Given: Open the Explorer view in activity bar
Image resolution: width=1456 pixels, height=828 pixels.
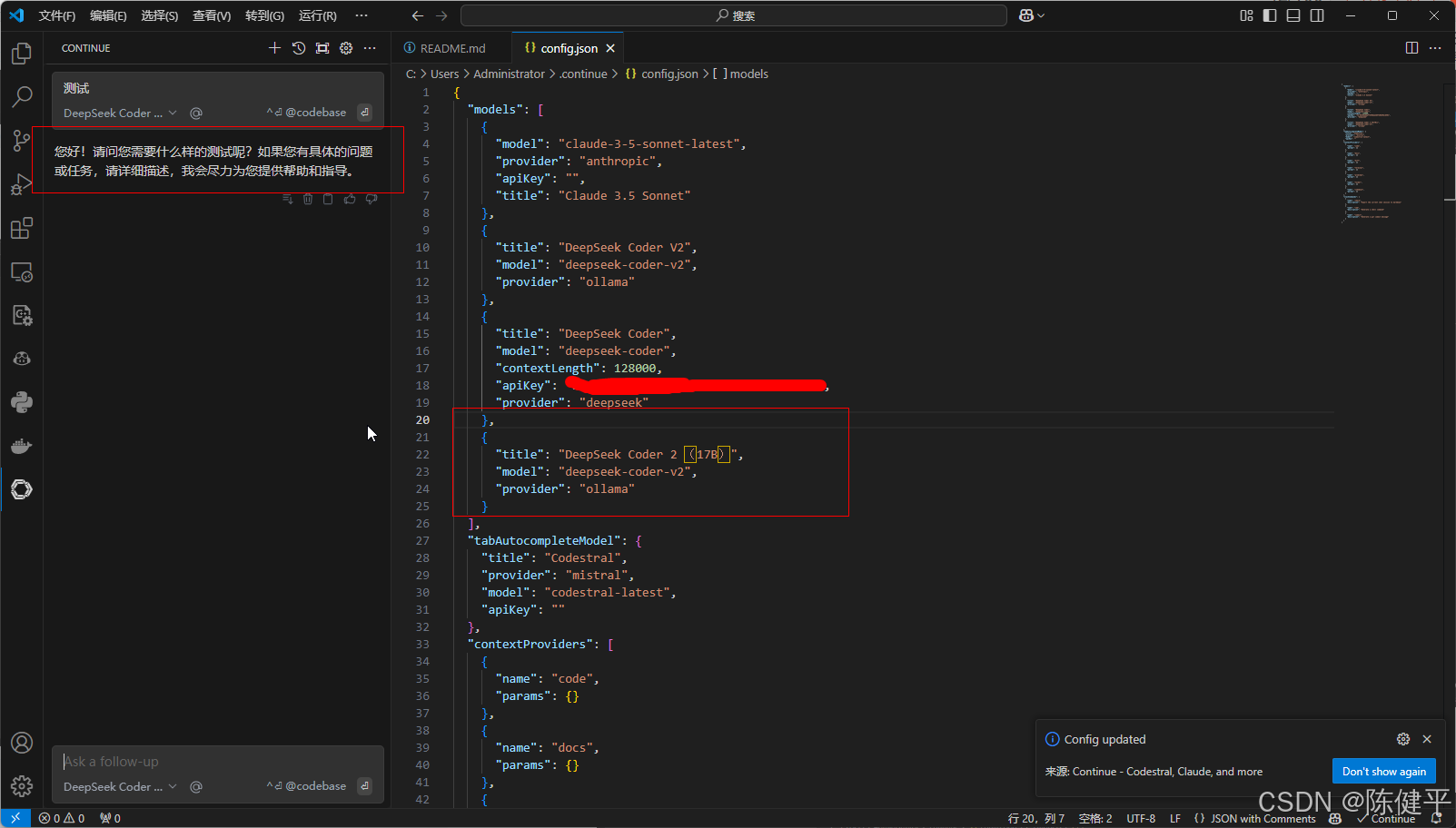Looking at the screenshot, I should tap(22, 54).
